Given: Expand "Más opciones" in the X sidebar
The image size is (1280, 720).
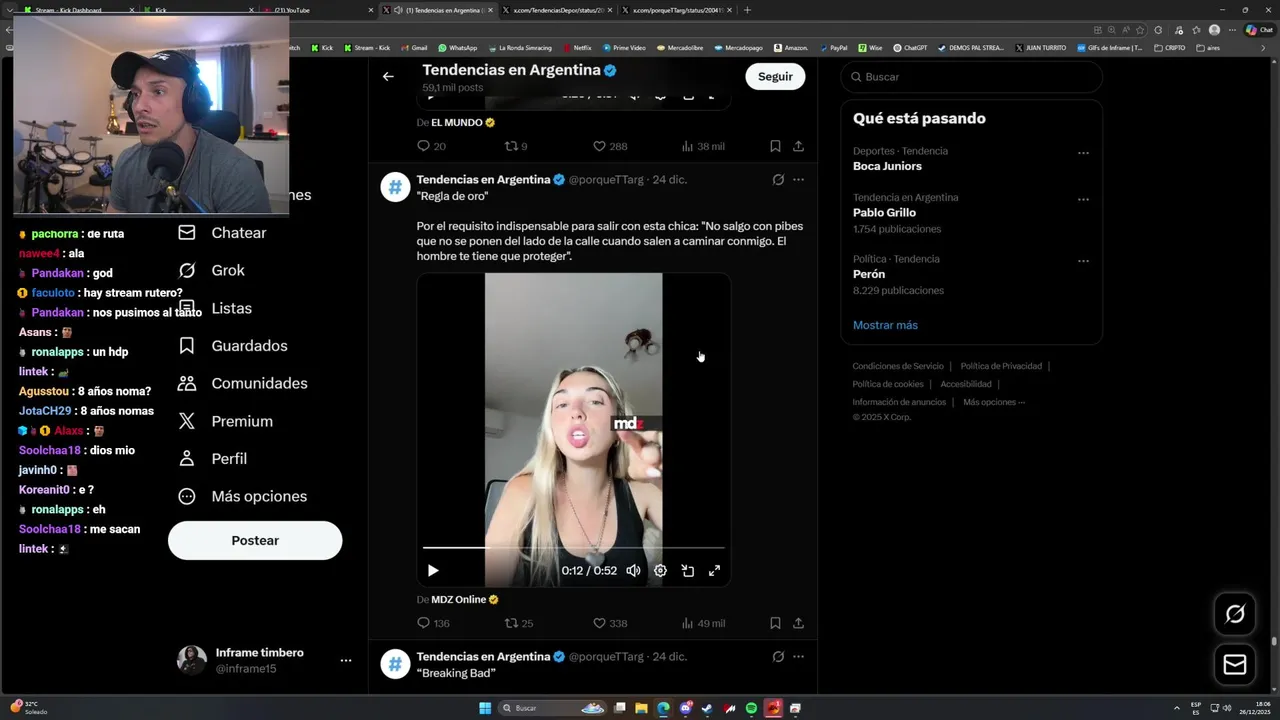Looking at the screenshot, I should click(x=242, y=497).
